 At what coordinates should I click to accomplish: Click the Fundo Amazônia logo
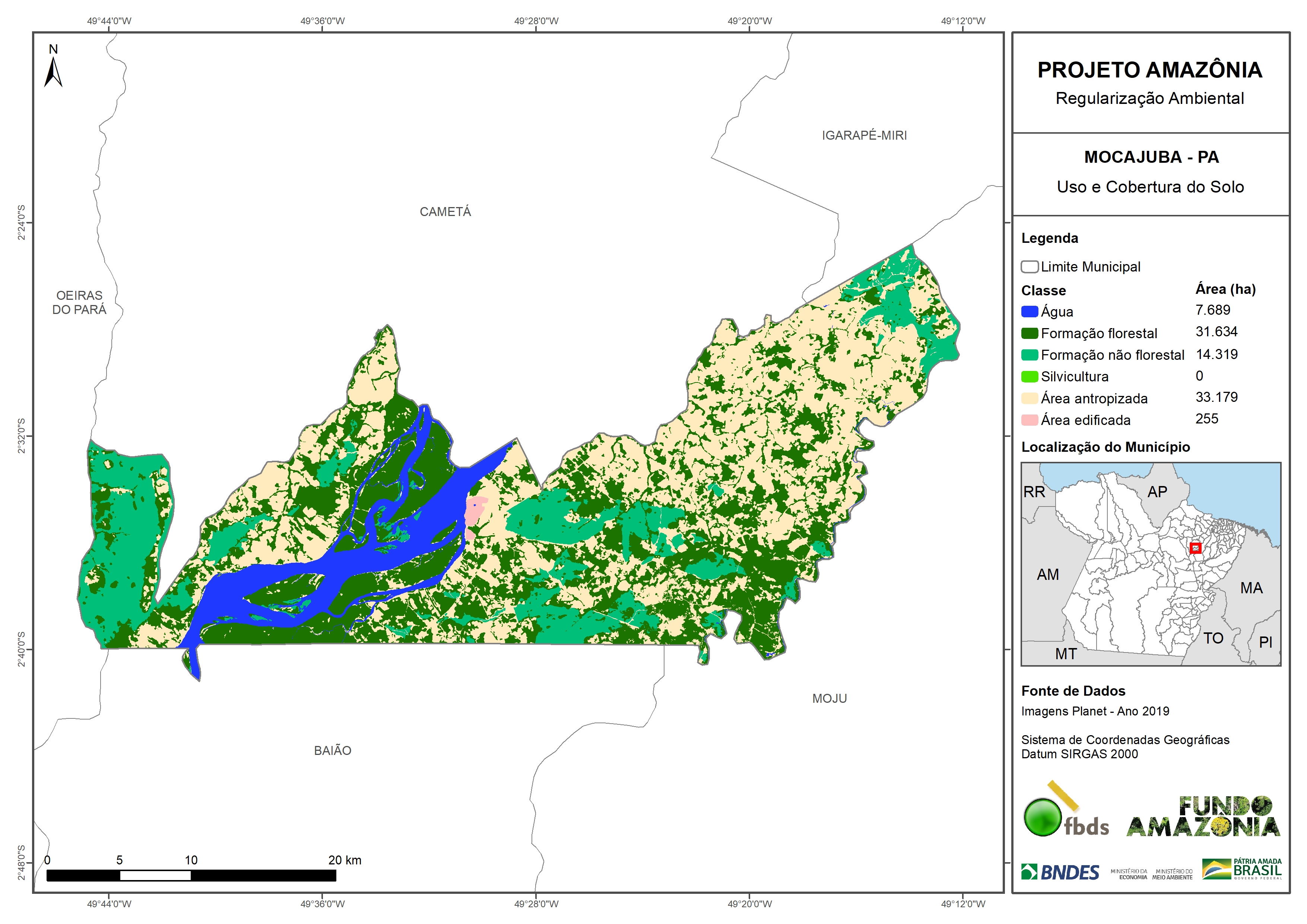click(1203, 816)
